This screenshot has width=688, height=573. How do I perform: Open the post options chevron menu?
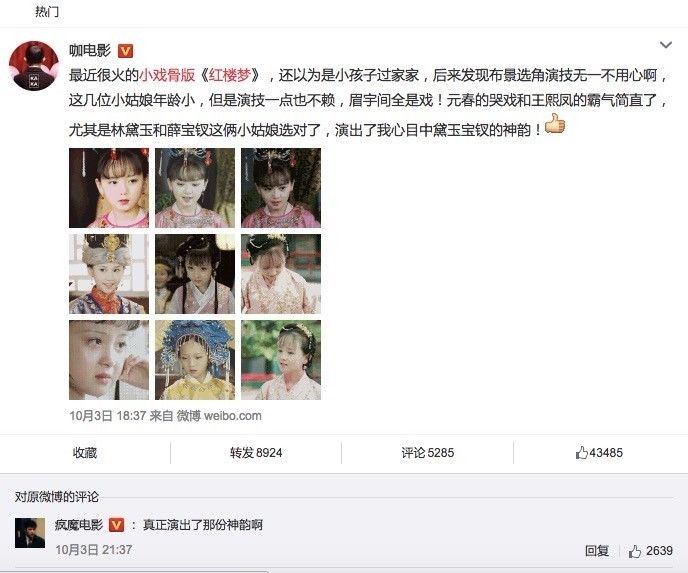666,45
